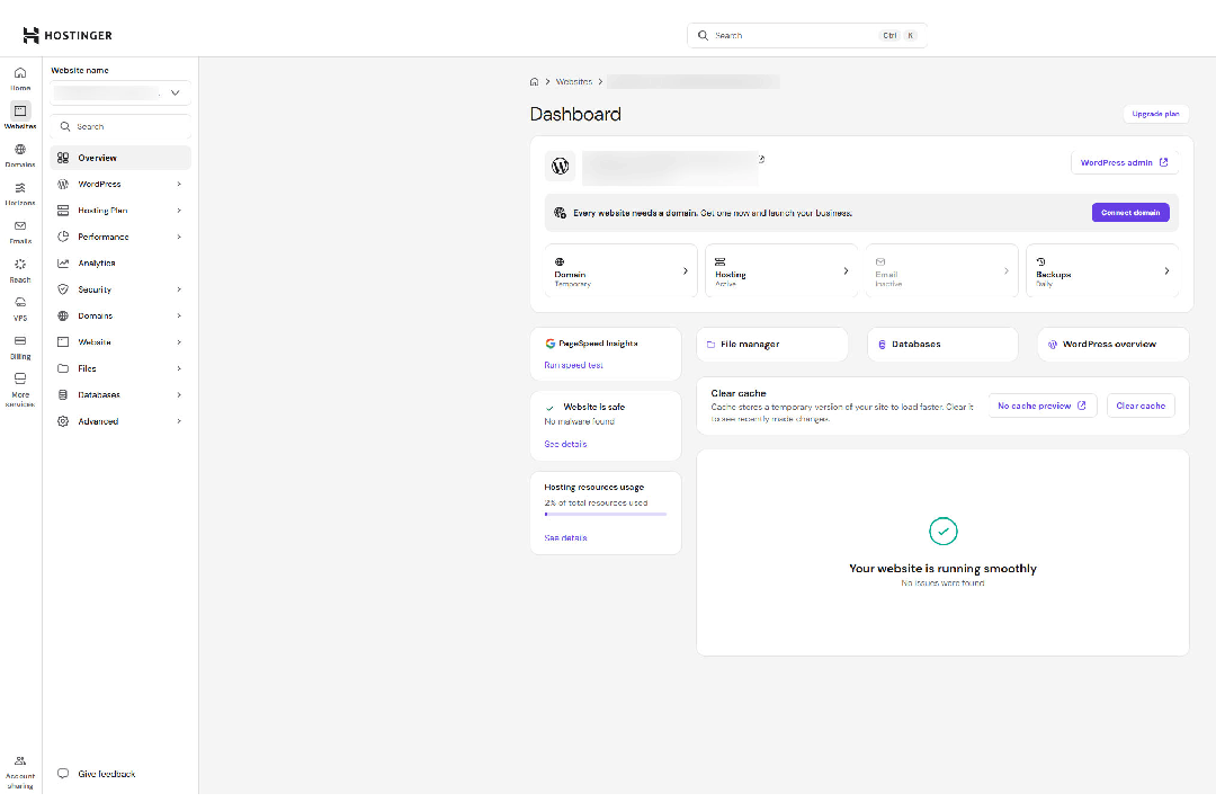The image size is (1216, 811).
Task: Expand Databases in the sidebar menu
Action: (x=120, y=395)
